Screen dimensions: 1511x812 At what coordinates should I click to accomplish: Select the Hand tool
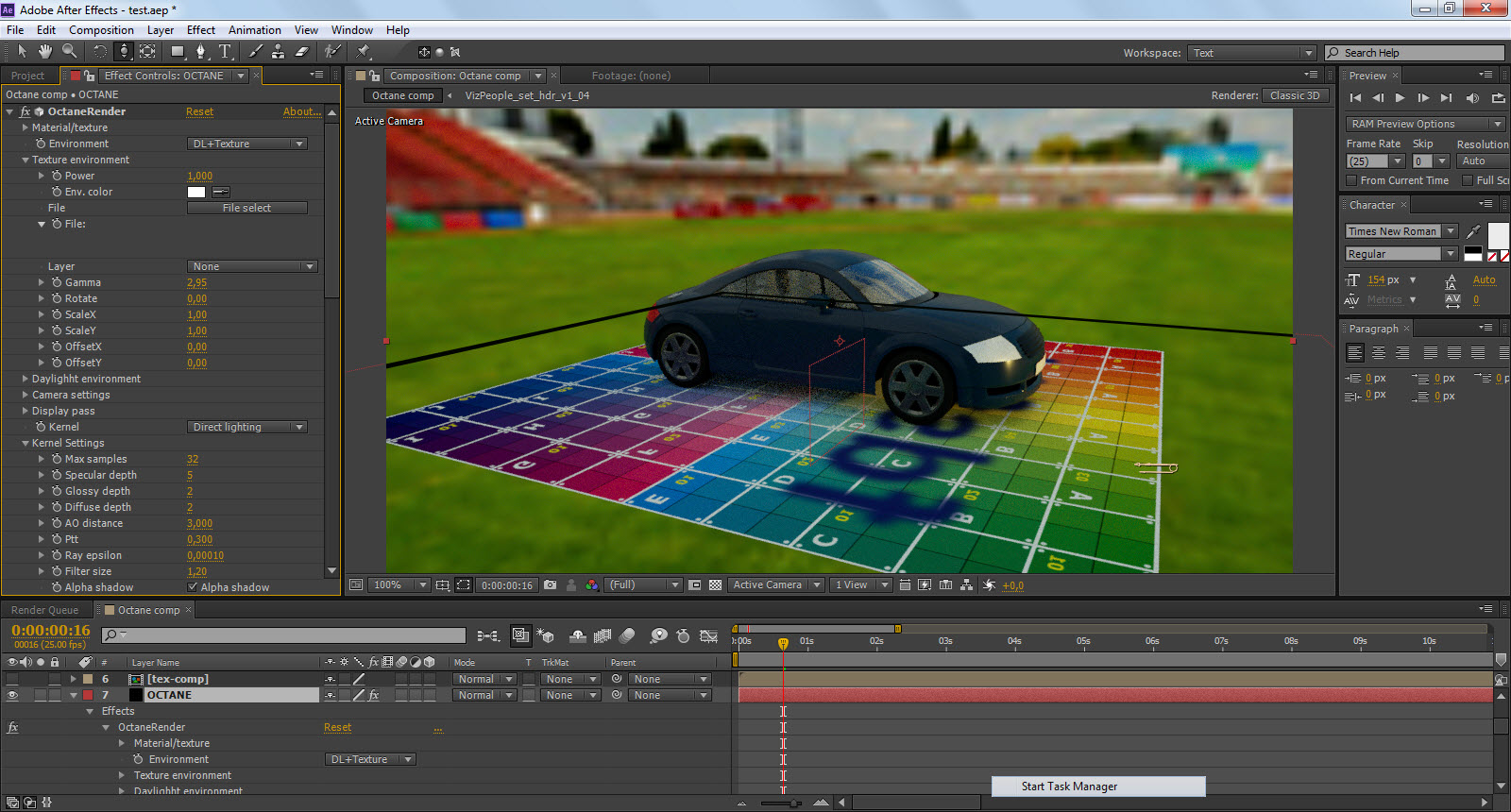[44, 52]
